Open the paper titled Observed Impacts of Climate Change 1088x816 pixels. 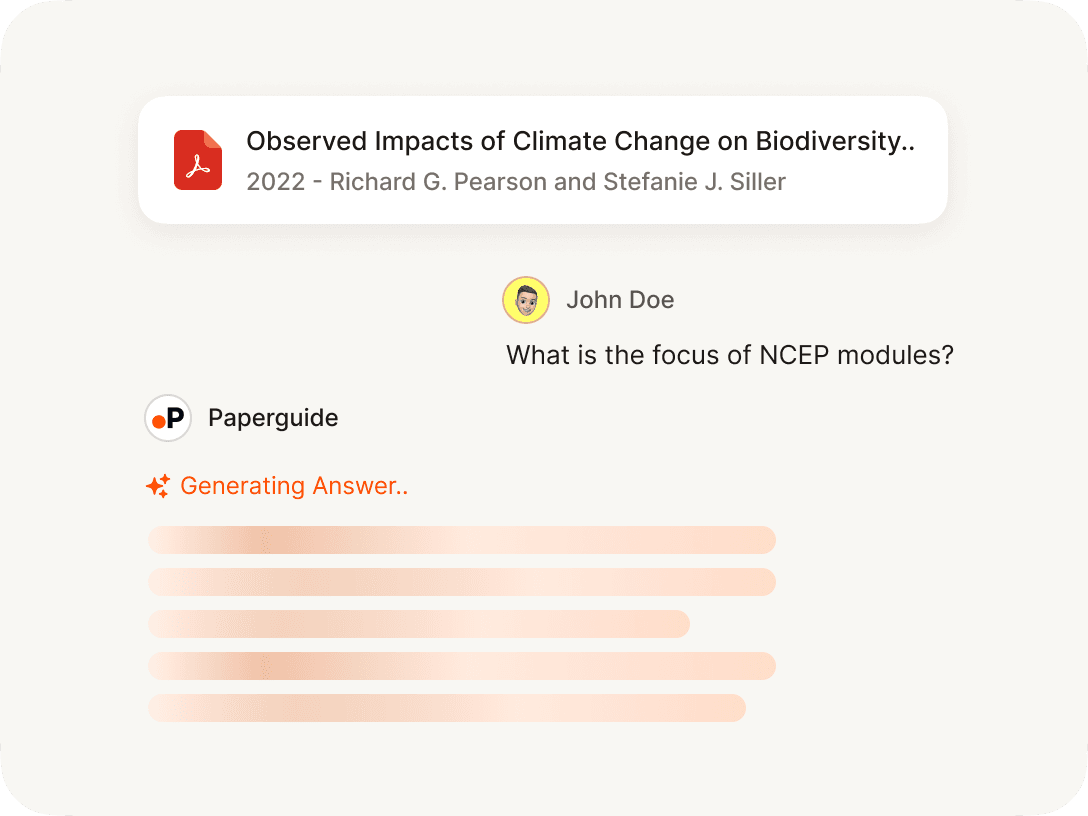pyautogui.click(x=580, y=141)
